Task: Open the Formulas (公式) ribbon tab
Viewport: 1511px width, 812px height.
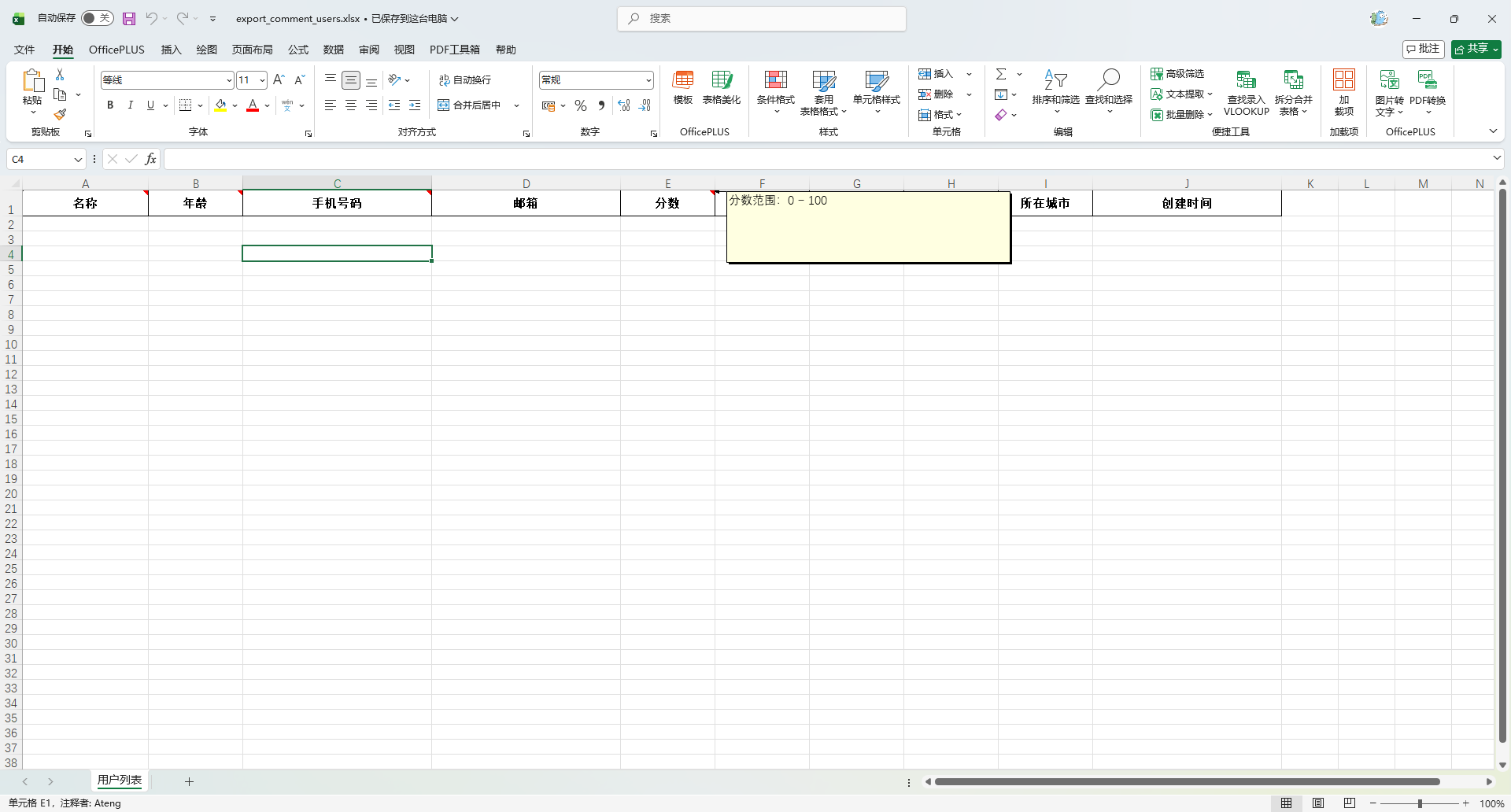Action: coord(298,50)
